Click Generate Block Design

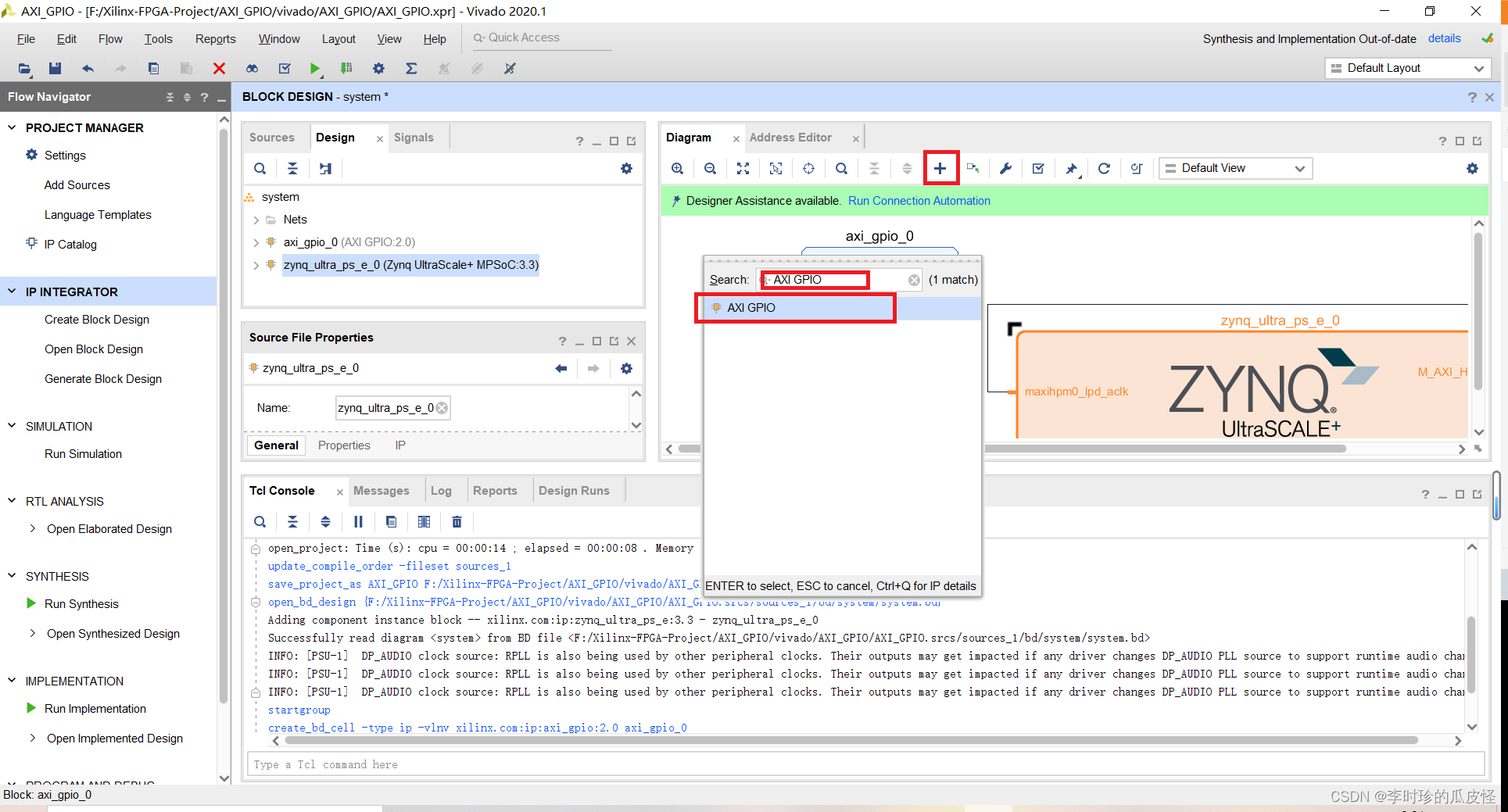[x=103, y=378]
